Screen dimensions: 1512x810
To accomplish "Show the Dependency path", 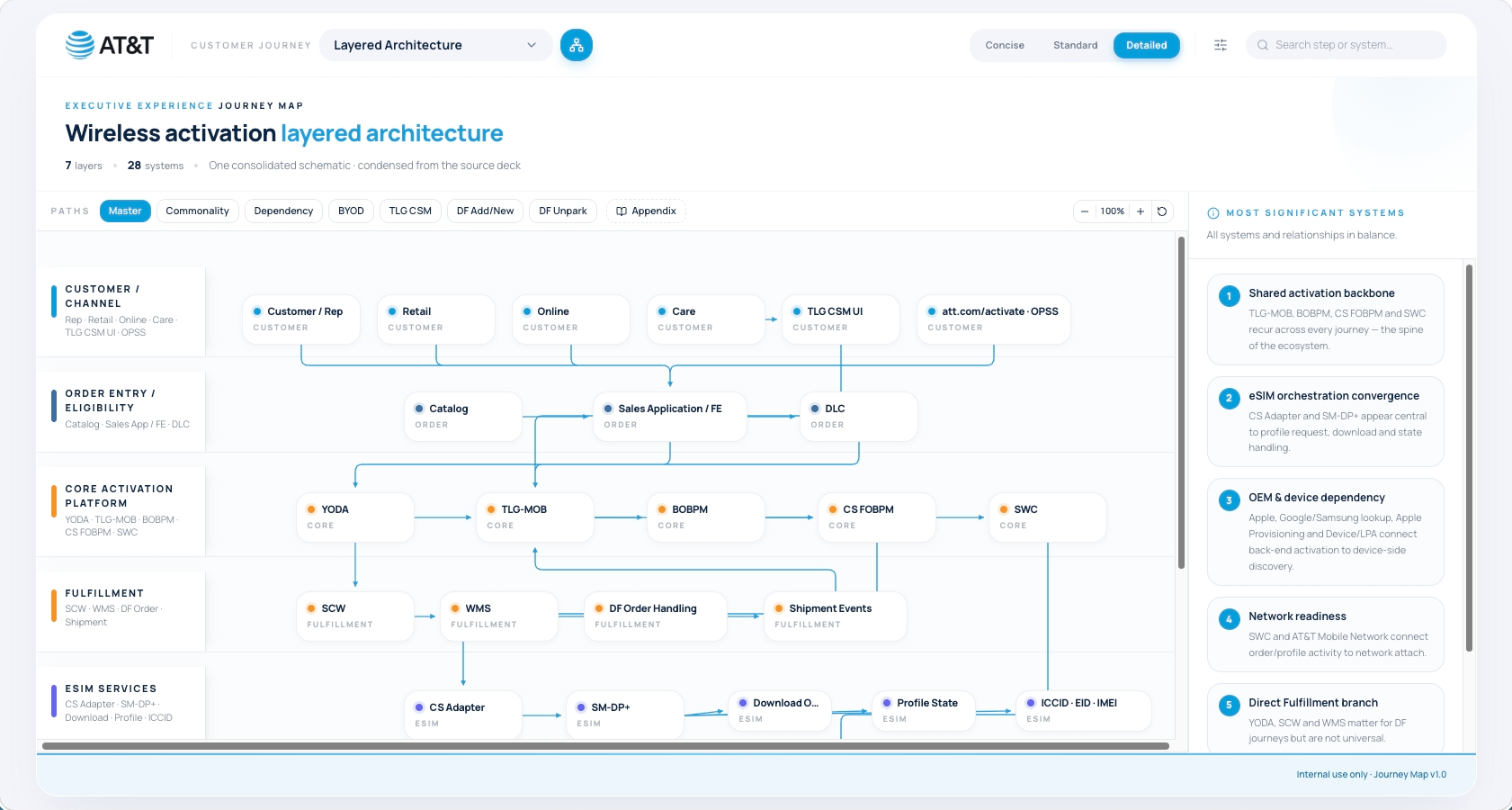I will (283, 211).
